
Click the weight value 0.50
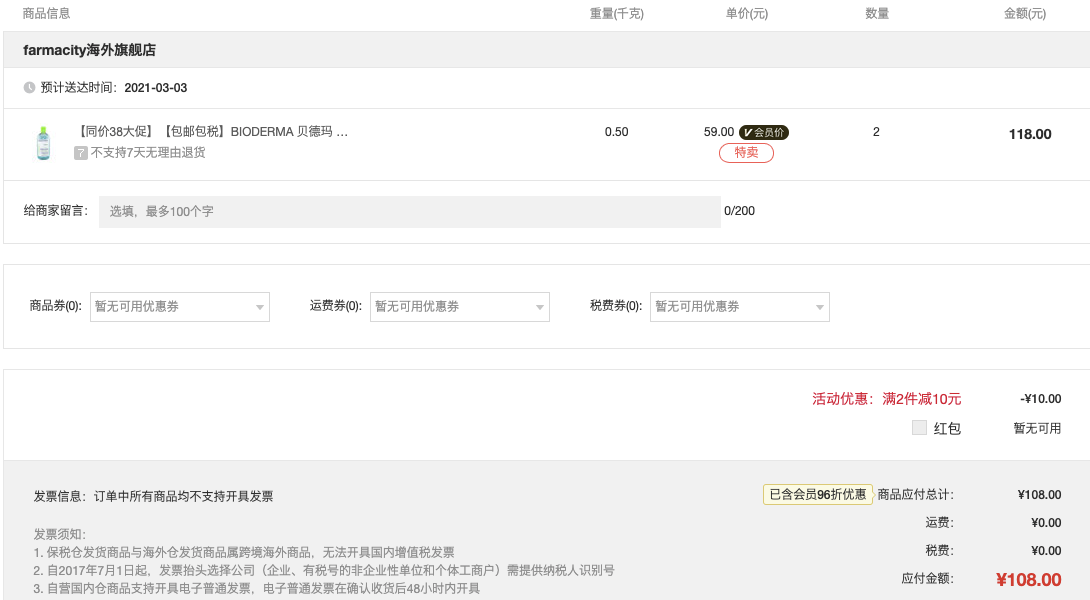click(x=616, y=131)
